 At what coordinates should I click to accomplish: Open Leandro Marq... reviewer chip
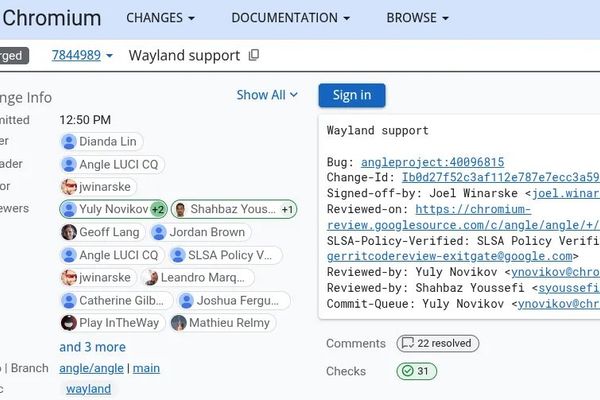pos(197,278)
